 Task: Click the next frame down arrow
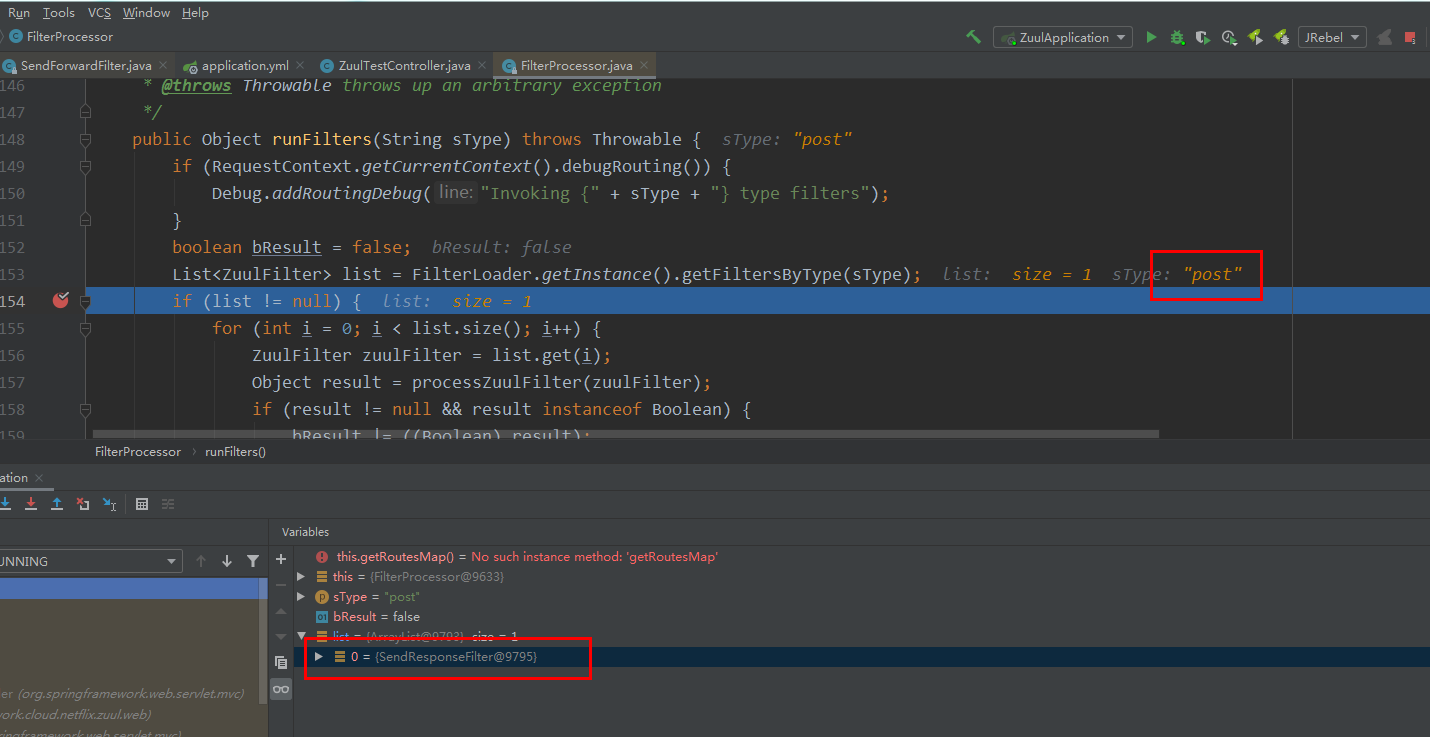pyautogui.click(x=227, y=561)
